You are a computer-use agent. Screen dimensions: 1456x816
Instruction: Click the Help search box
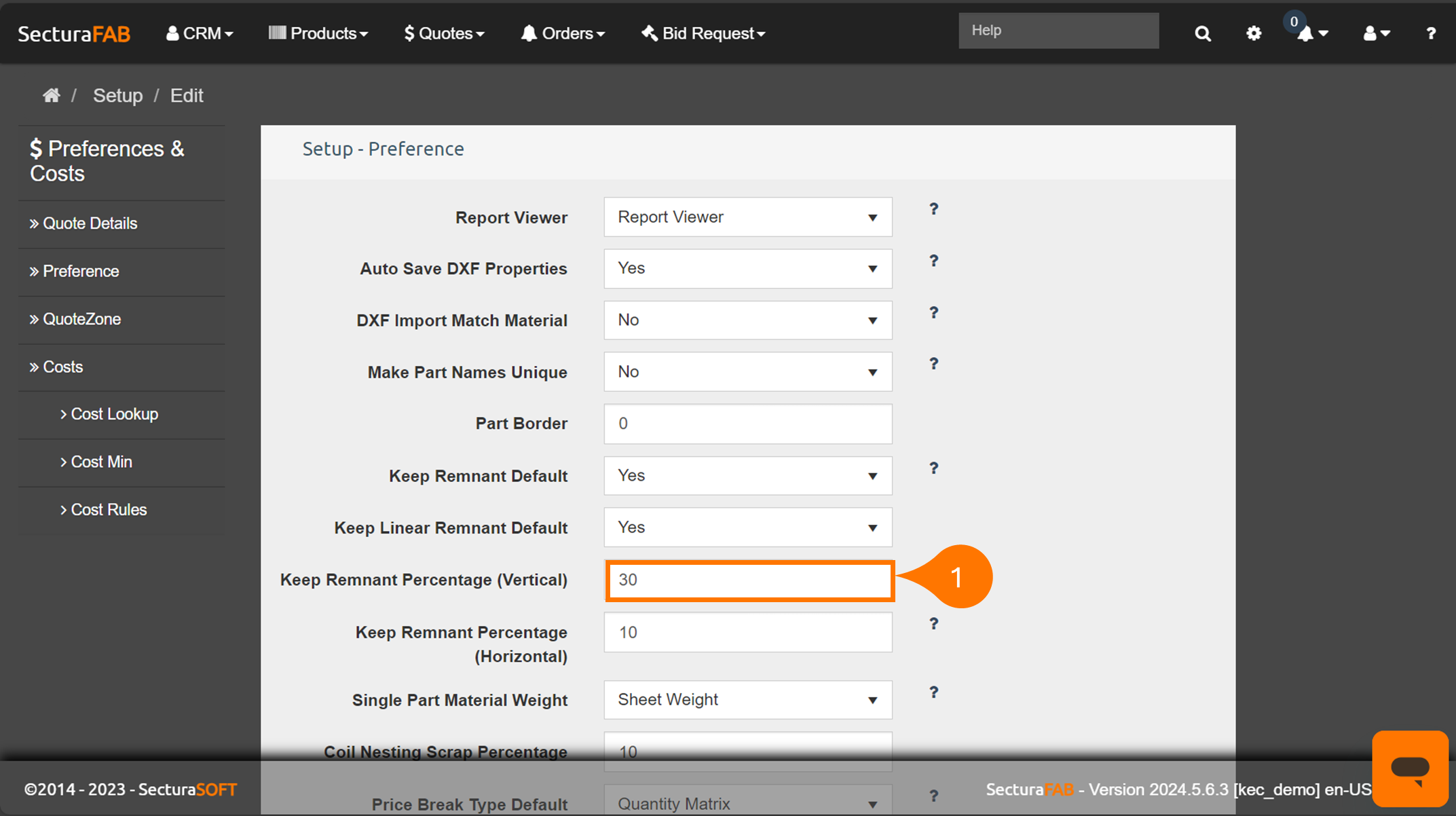click(1058, 31)
